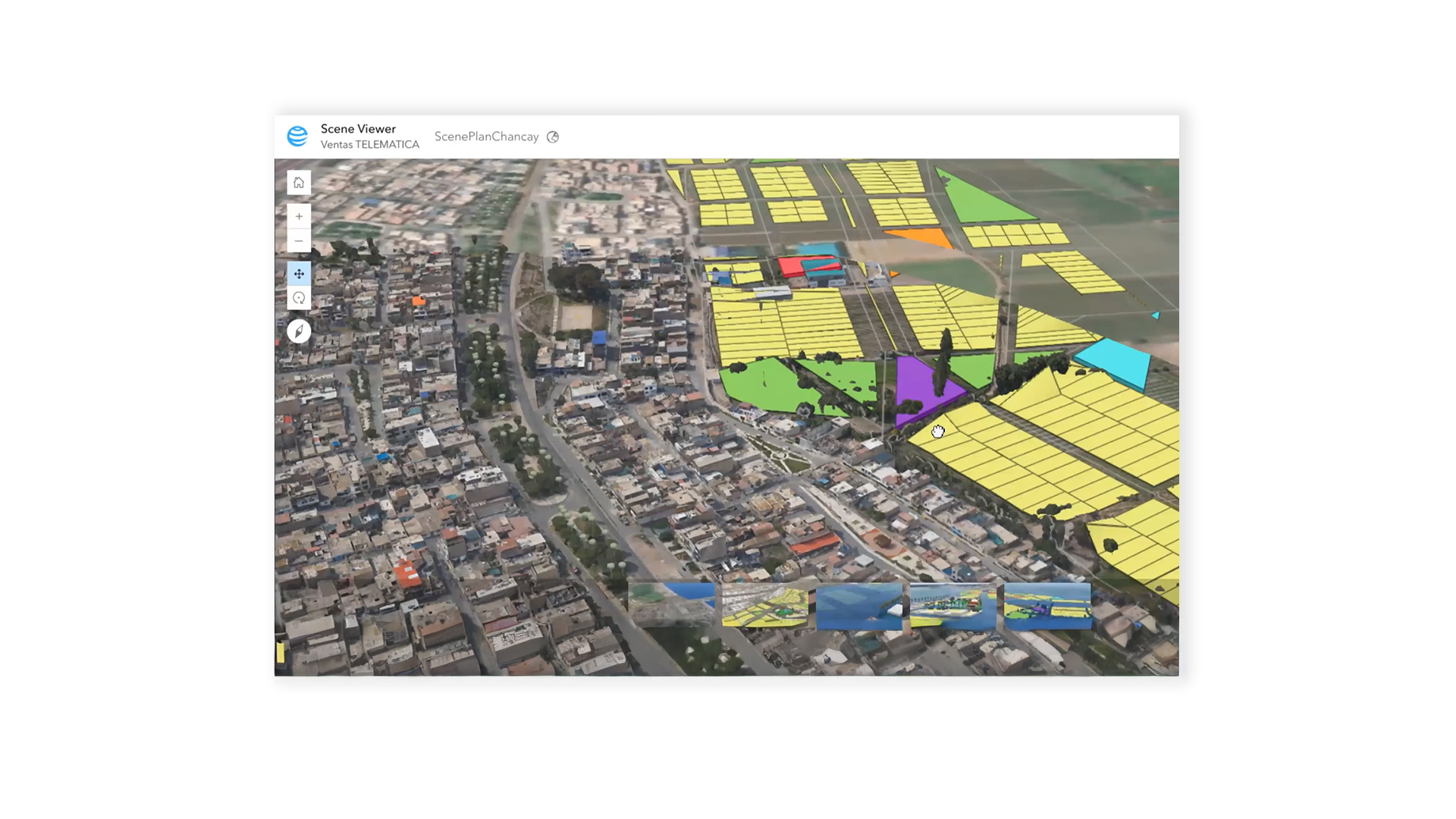This screenshot has width=1456, height=819.
Task: Select the large cyan parcel polygon
Action: tap(1115, 363)
